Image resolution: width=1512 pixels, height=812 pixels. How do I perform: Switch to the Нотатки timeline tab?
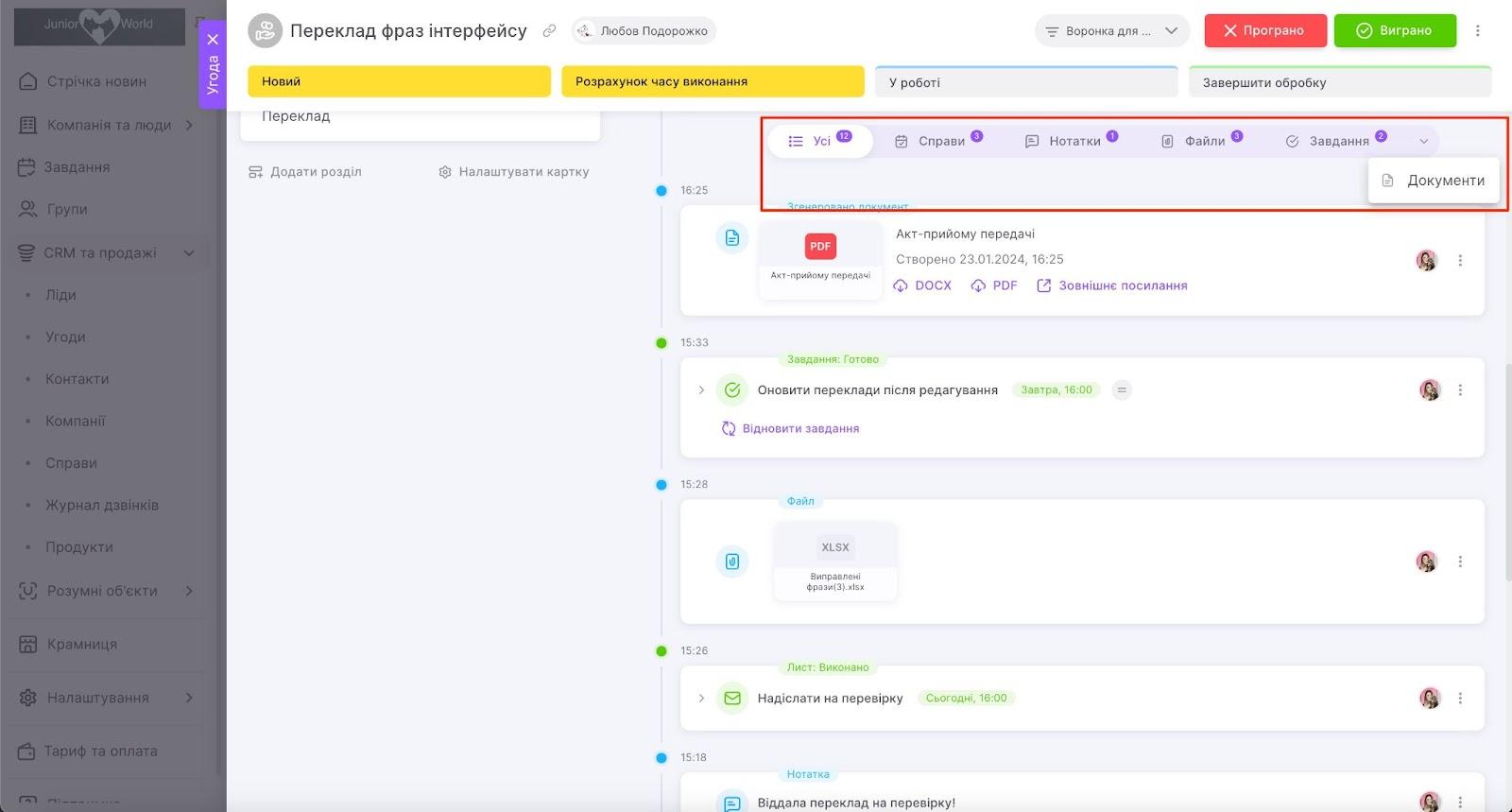(x=1072, y=141)
